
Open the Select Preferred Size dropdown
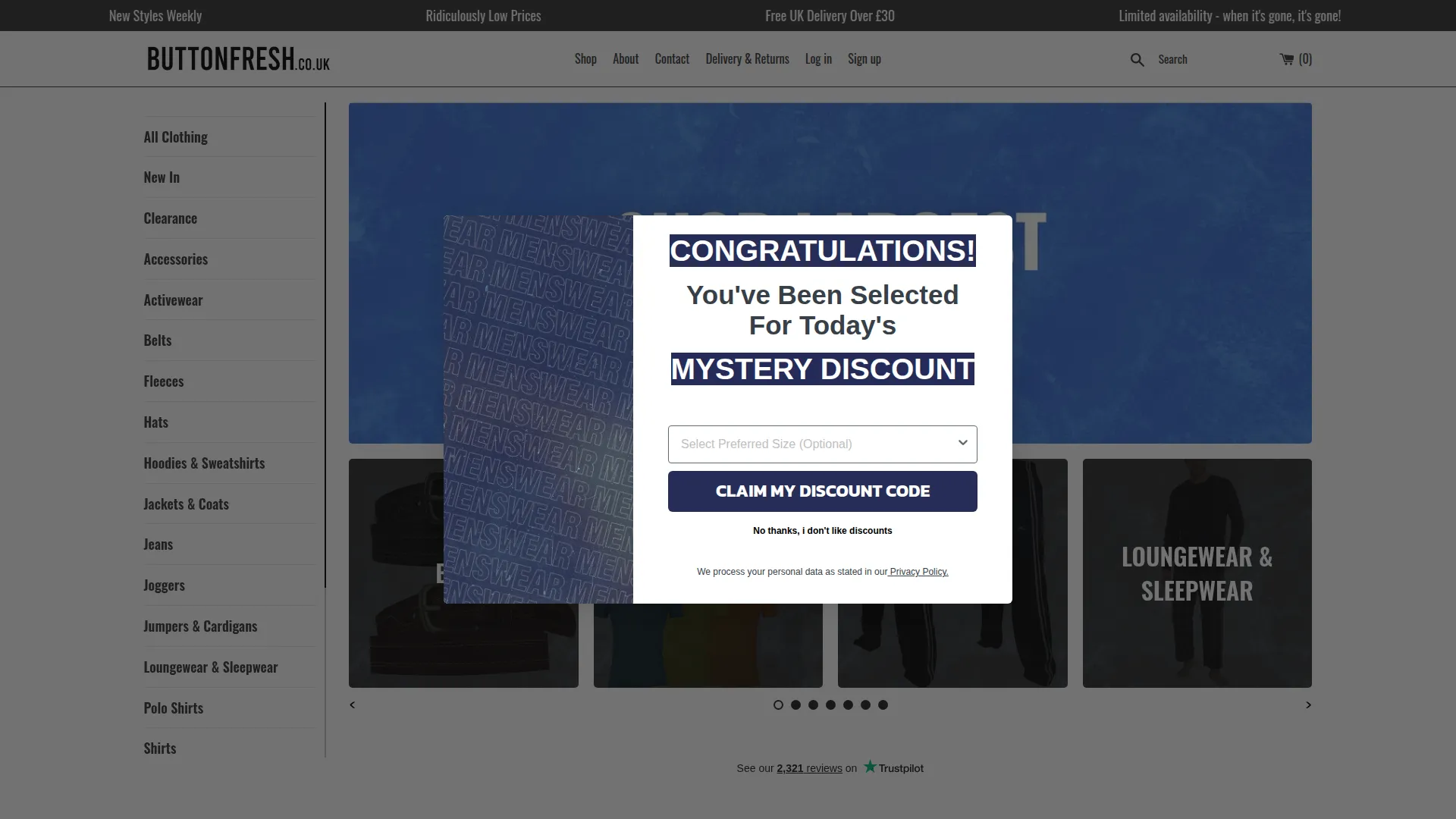(x=822, y=444)
